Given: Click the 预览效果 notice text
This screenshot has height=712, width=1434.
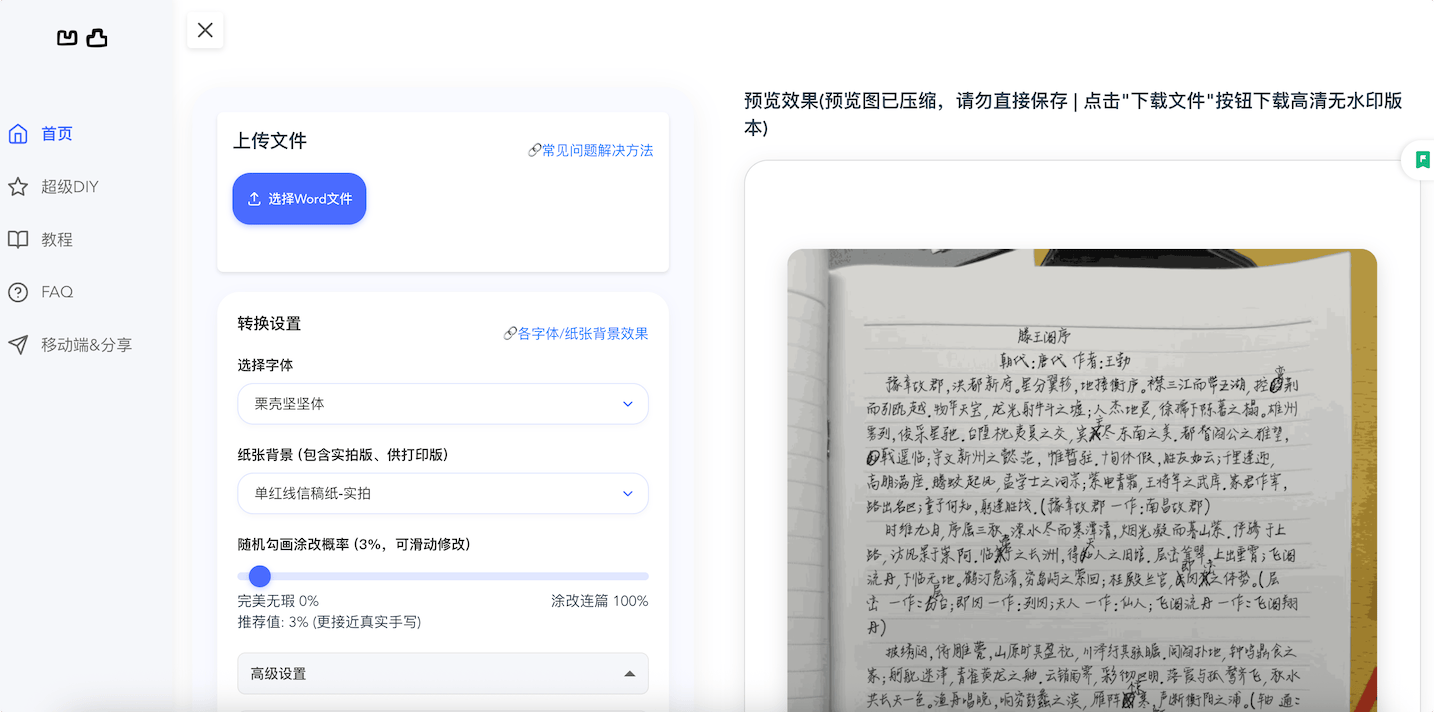Looking at the screenshot, I should 1073,114.
